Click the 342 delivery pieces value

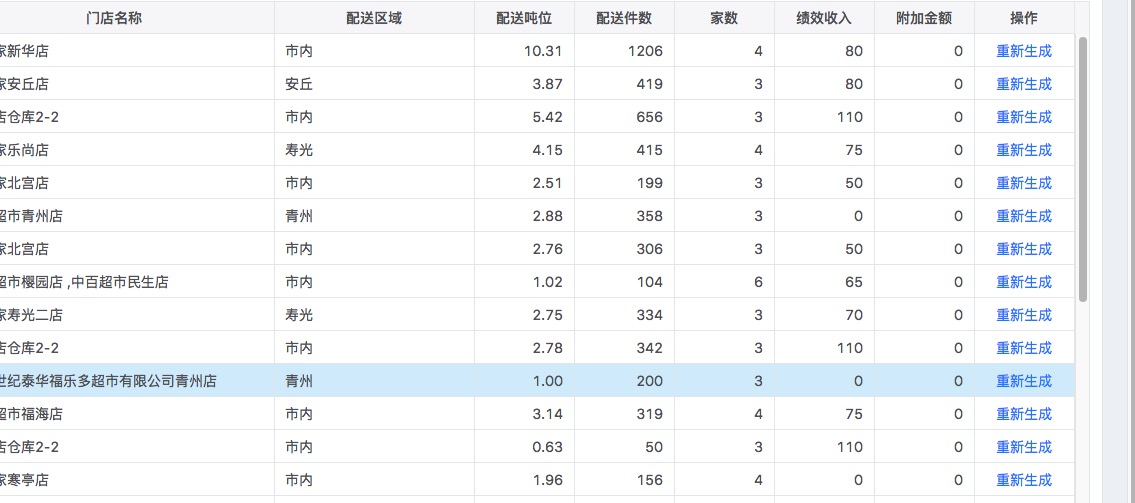pyautogui.click(x=649, y=348)
